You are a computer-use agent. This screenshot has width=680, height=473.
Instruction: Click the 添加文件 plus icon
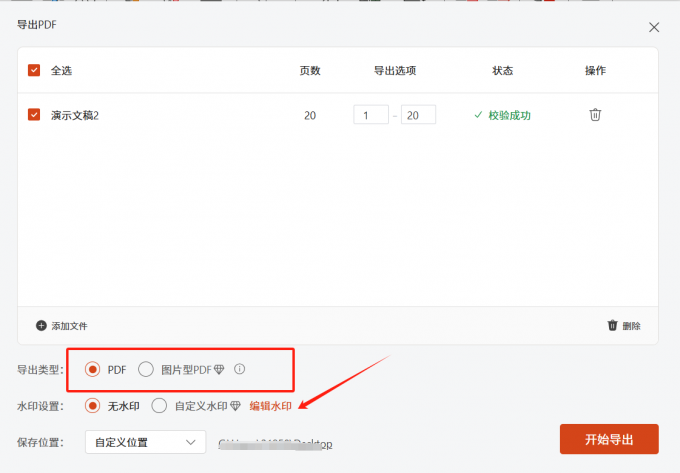(x=41, y=326)
